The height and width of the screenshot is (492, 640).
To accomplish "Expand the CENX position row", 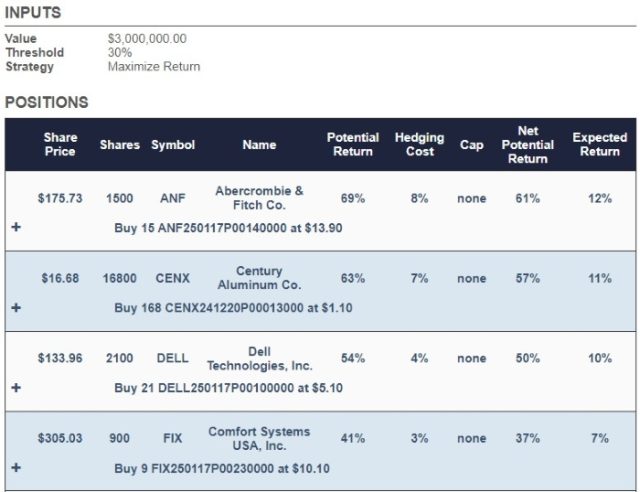I will pyautogui.click(x=15, y=308).
